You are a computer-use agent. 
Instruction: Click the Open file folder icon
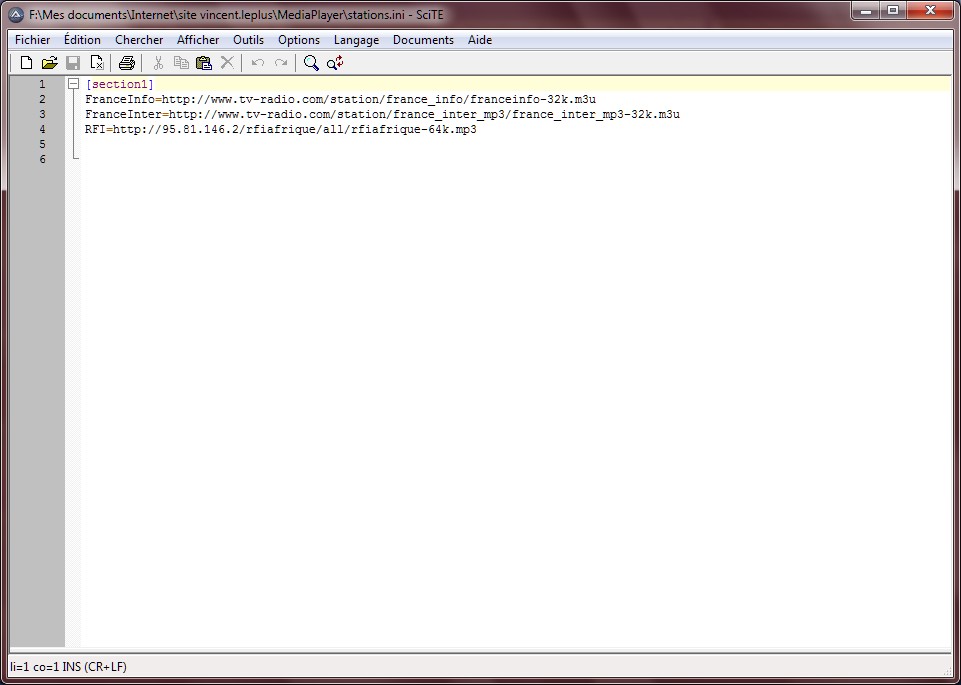point(50,62)
